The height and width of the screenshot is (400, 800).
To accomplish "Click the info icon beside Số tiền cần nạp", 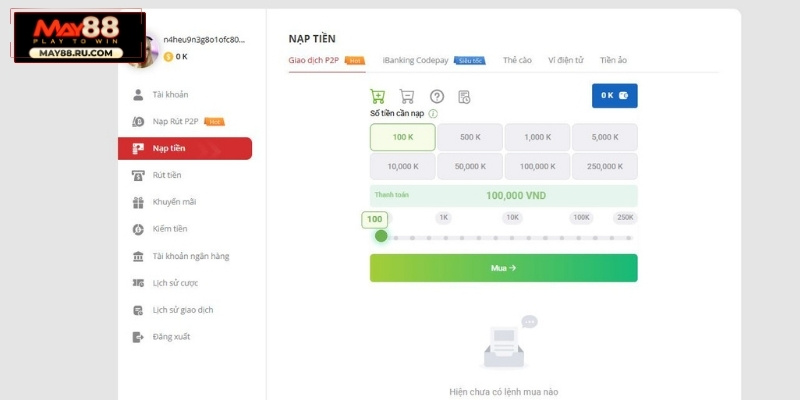I will click(x=433, y=114).
